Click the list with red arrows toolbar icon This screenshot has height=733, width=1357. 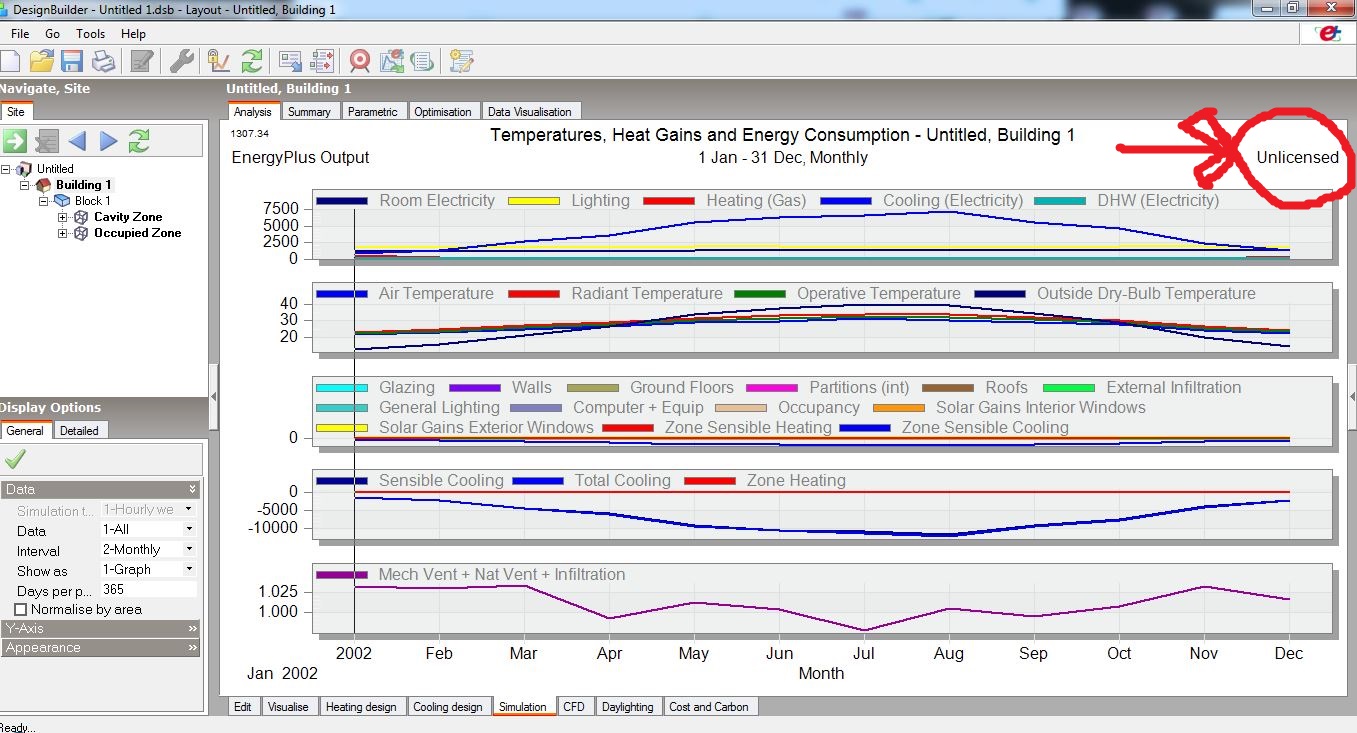click(322, 61)
